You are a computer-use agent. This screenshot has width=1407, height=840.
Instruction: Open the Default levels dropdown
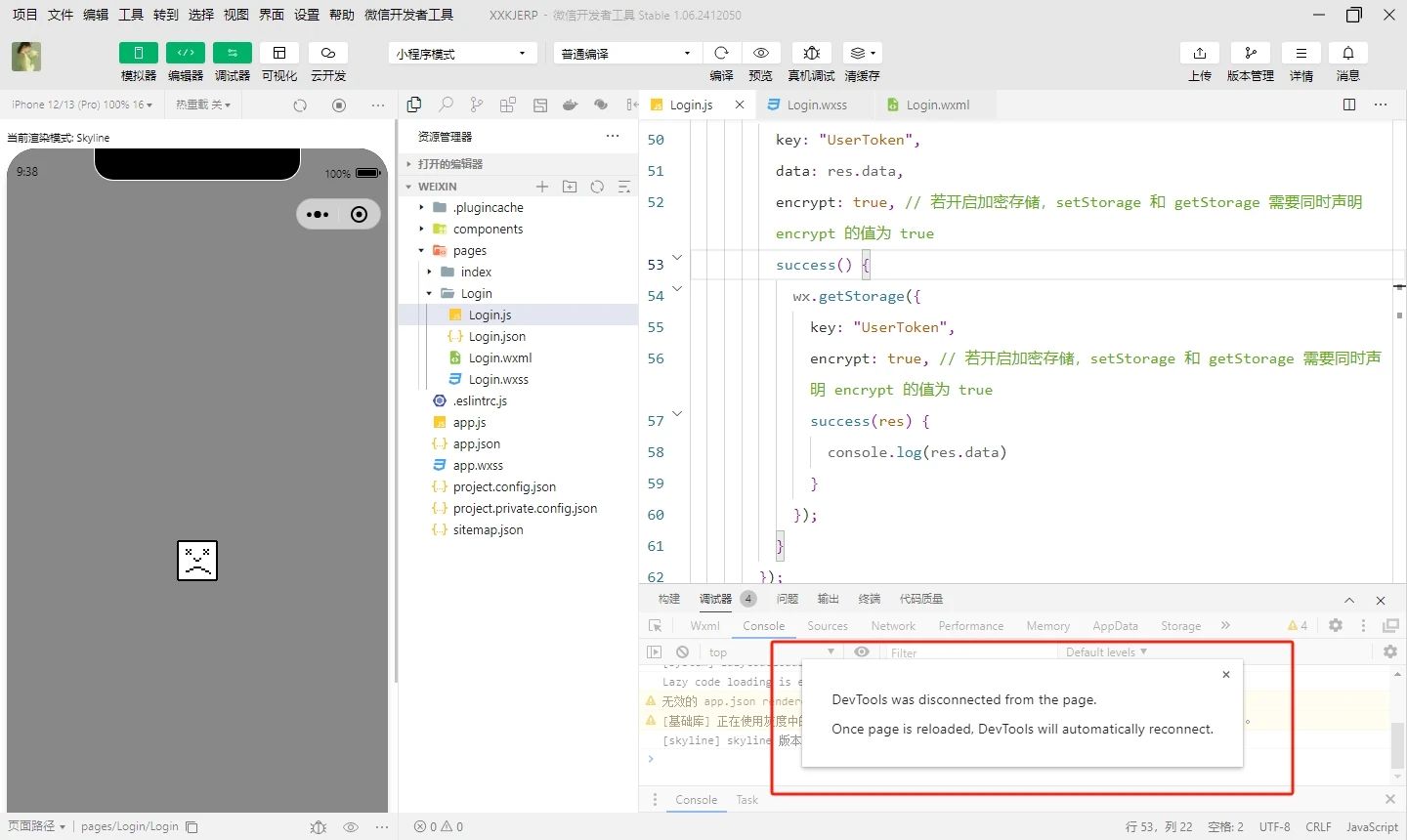[x=1106, y=652]
